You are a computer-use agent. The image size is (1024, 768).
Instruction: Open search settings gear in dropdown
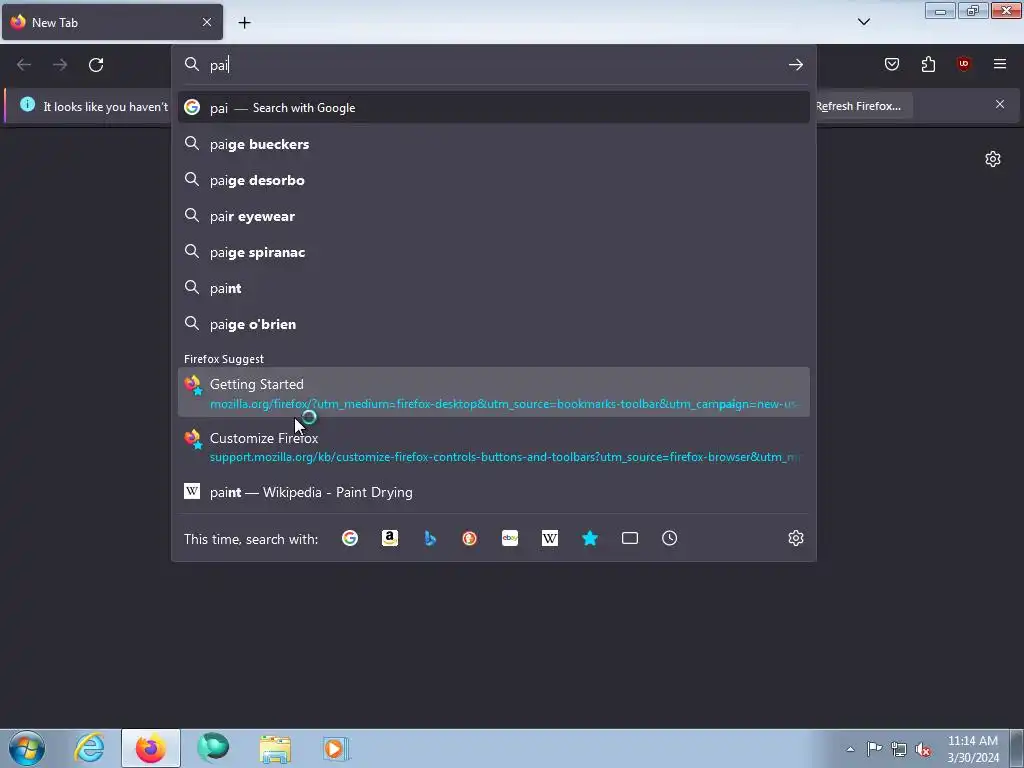(795, 538)
